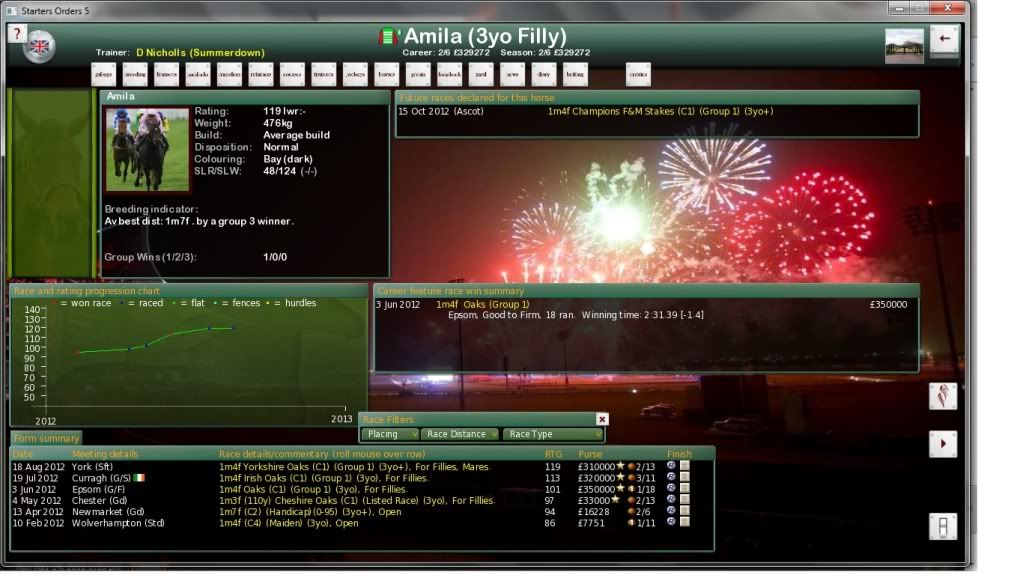Click result square for Wolverhampton maiden row

pyautogui.click(x=684, y=521)
